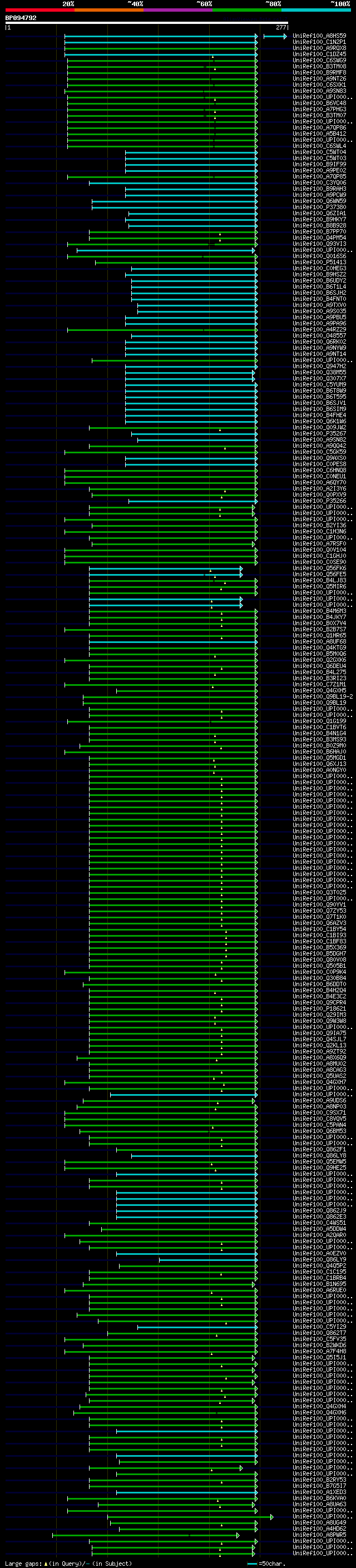Select the UniRef100_A9NT26 label
Image resolution: width=356 pixels, height=1568 pixels.
319,78
